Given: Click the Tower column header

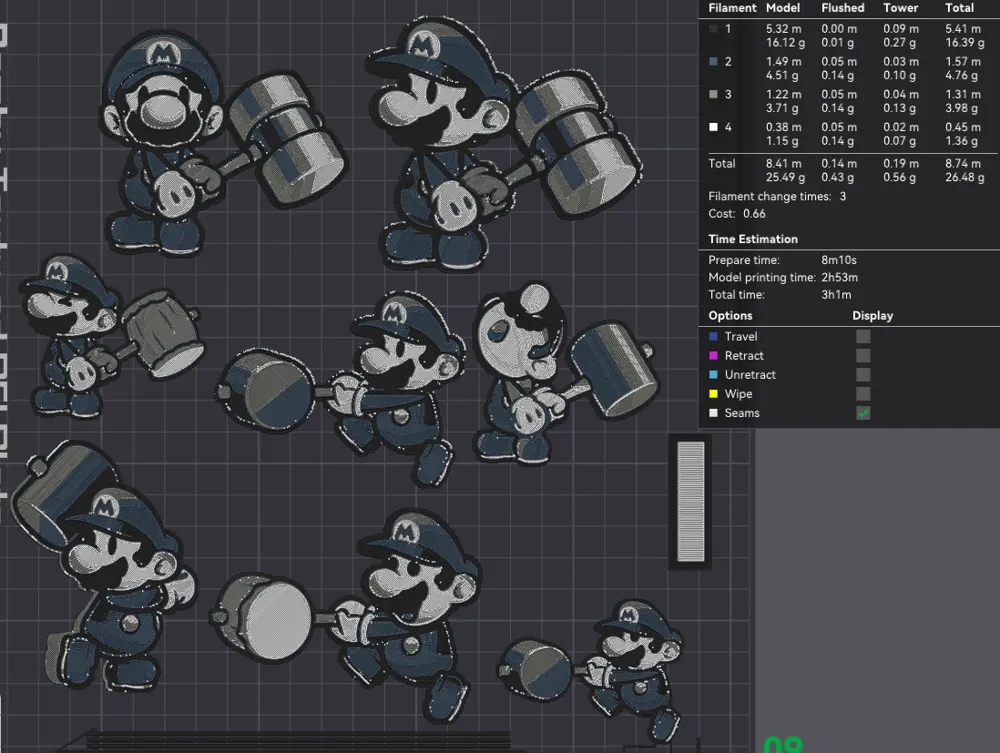Looking at the screenshot, I should click(x=900, y=8).
